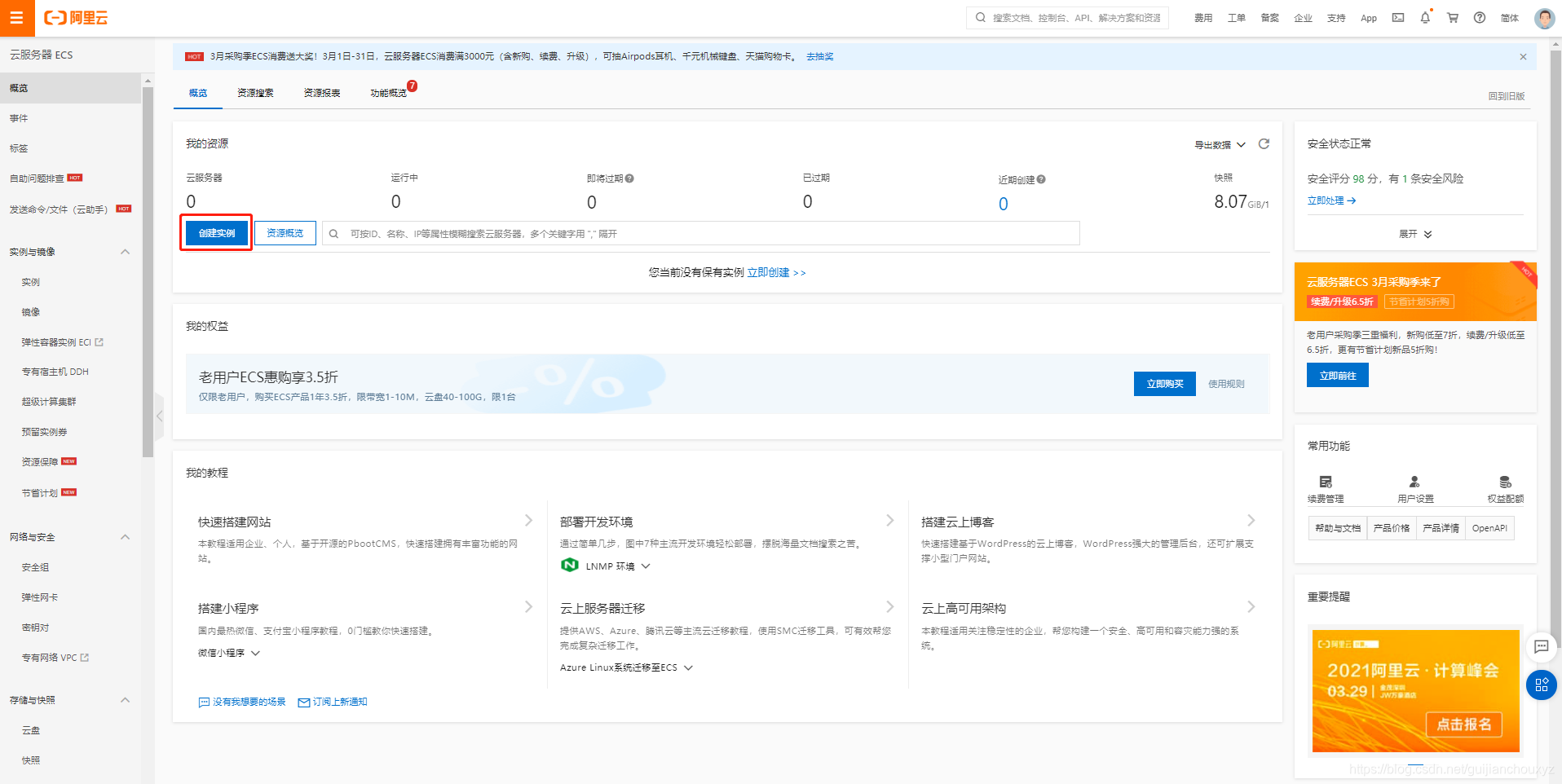Click 回到旧版 link

tap(1507, 96)
